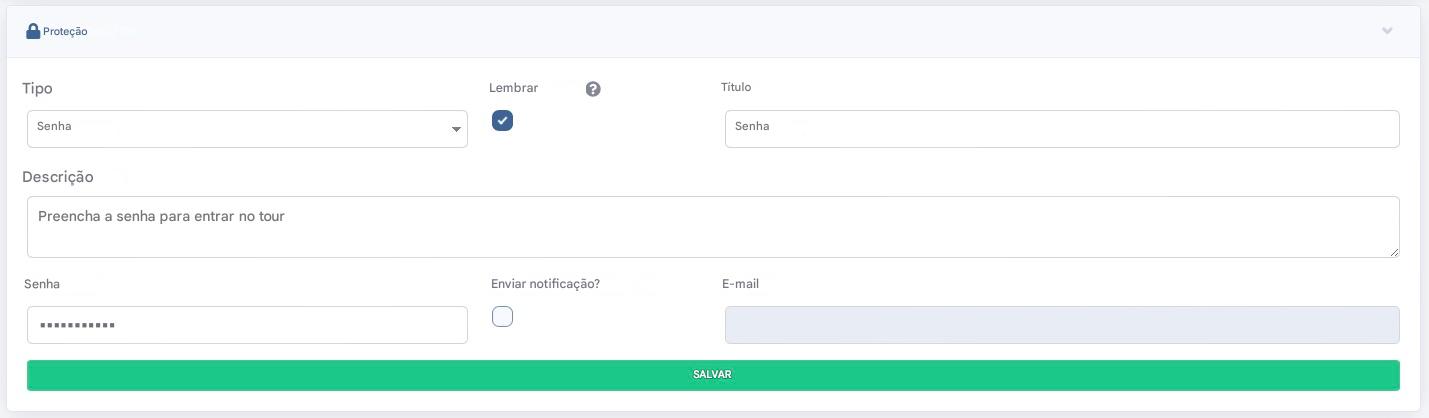The image size is (1429, 418).
Task: Click the Descrição field label
Action: (x=58, y=177)
